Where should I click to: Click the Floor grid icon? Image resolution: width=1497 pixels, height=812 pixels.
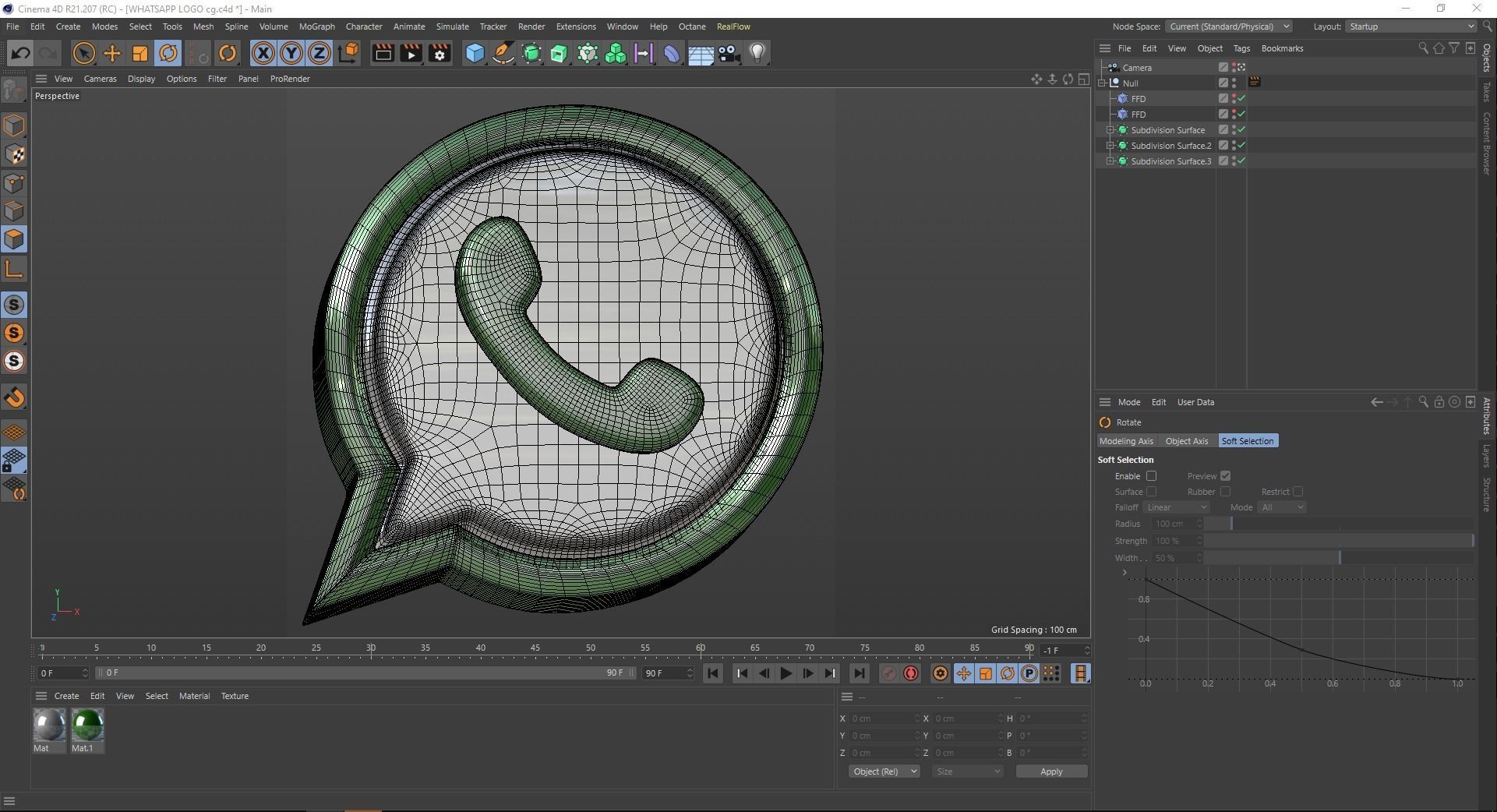coord(701,53)
